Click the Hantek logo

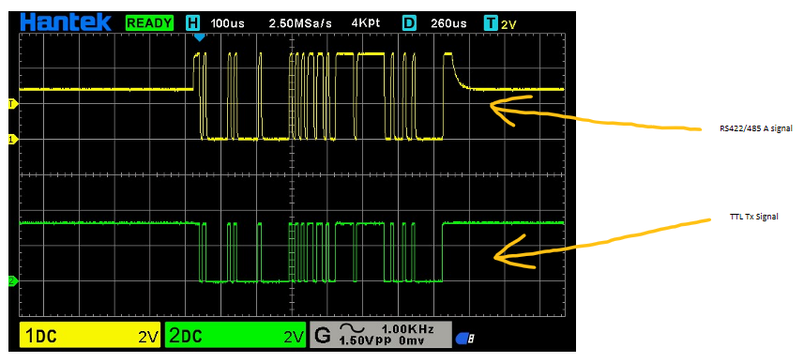(65, 22)
